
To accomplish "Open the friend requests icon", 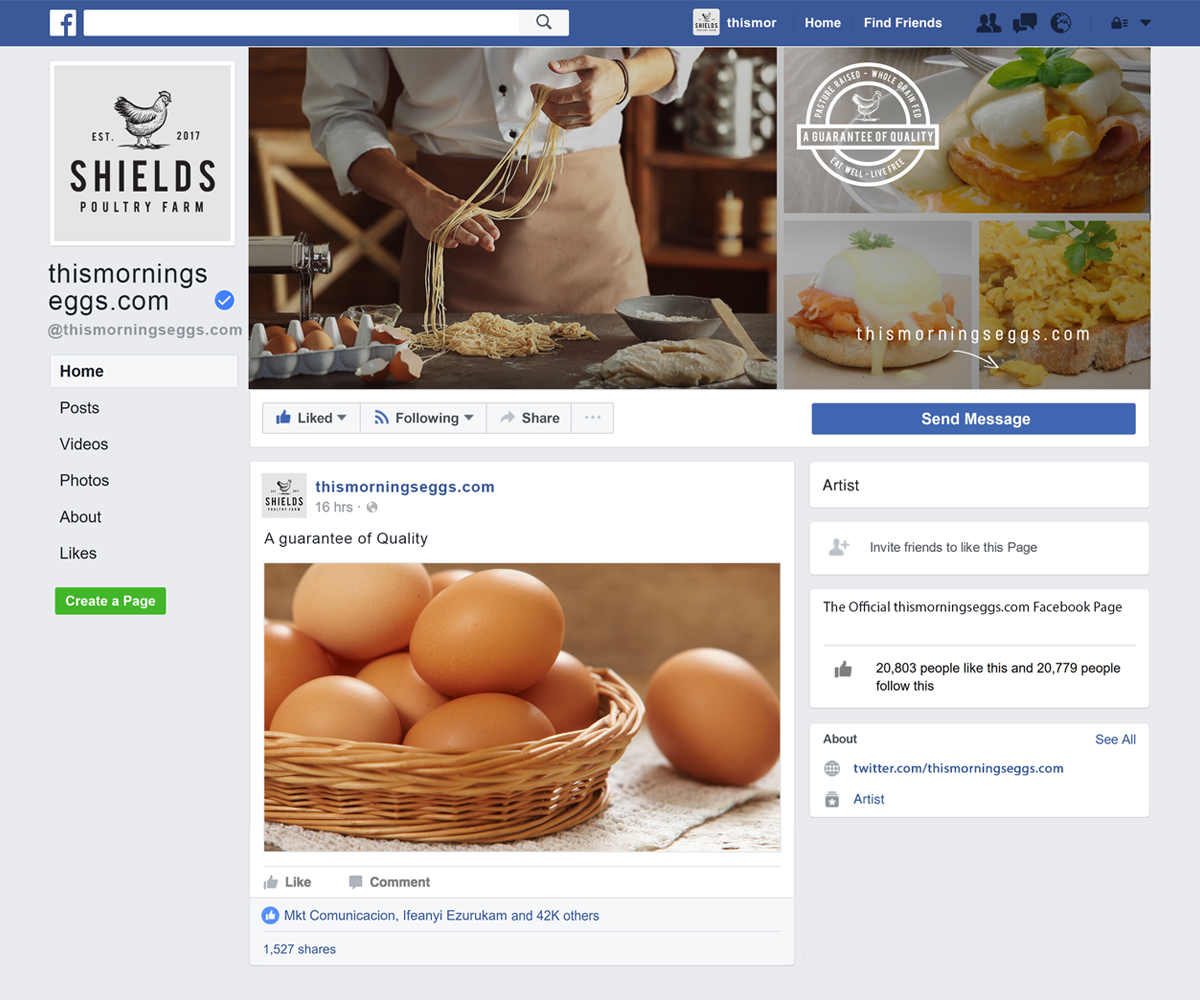I will coord(989,23).
